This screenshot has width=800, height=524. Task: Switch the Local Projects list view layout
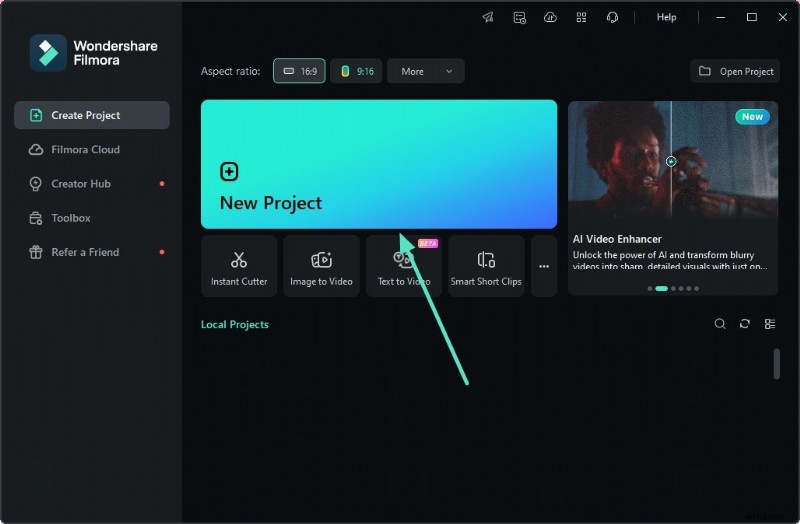click(x=770, y=324)
